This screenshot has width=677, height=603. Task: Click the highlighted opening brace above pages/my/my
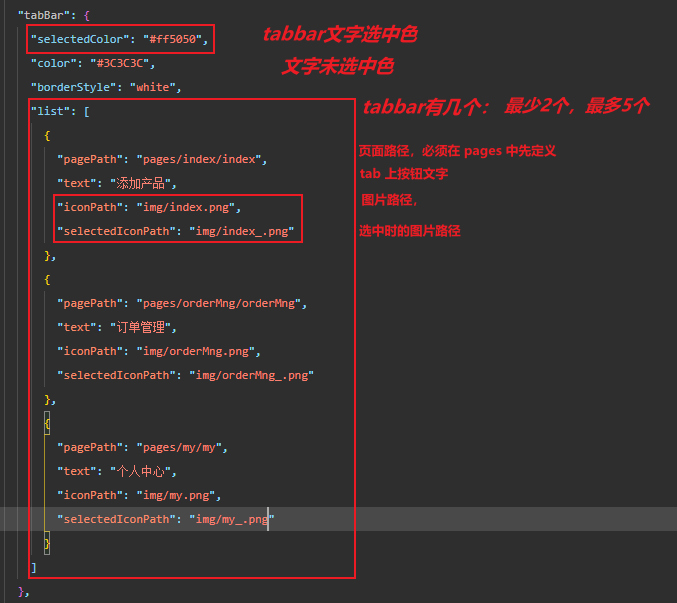coord(47,423)
